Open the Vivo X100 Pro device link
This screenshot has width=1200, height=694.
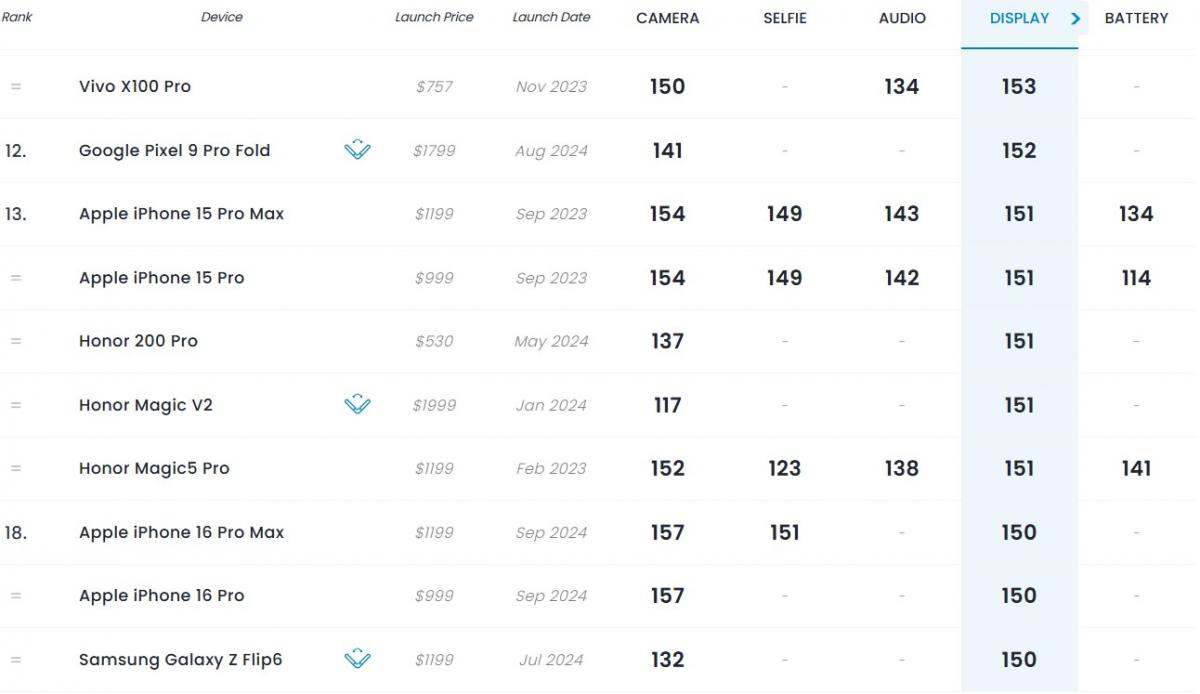[x=135, y=86]
